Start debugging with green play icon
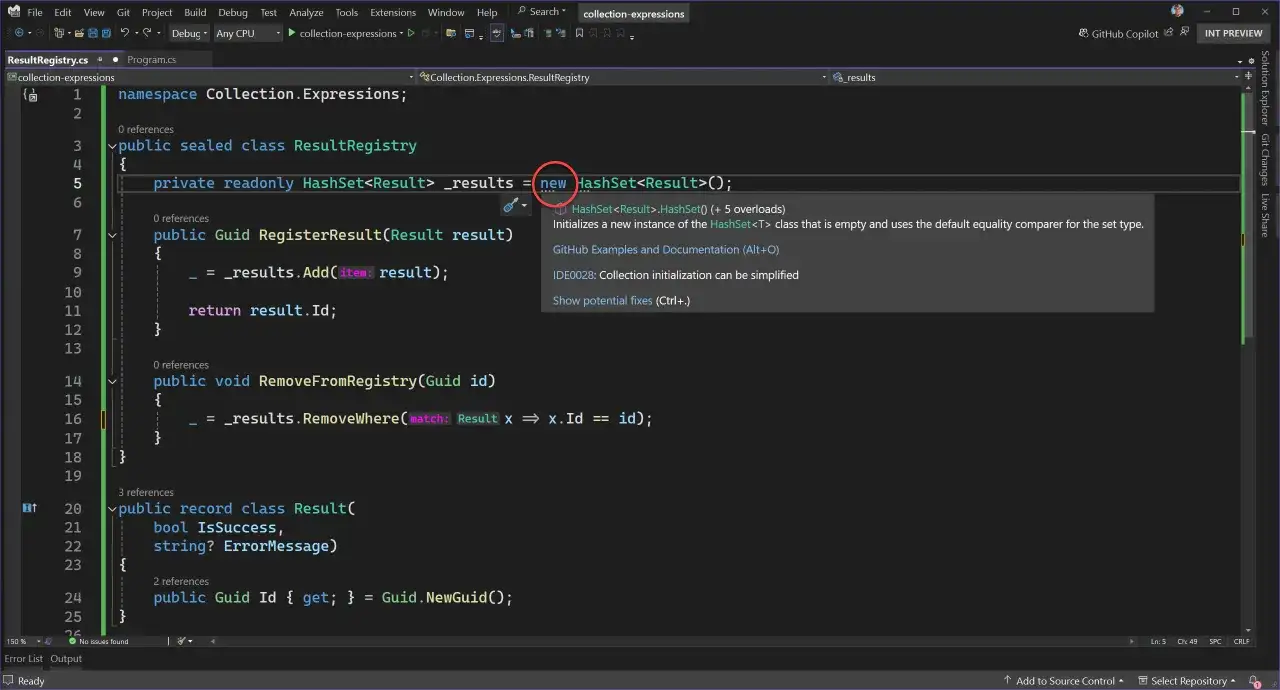The image size is (1280, 690). pyautogui.click(x=292, y=33)
